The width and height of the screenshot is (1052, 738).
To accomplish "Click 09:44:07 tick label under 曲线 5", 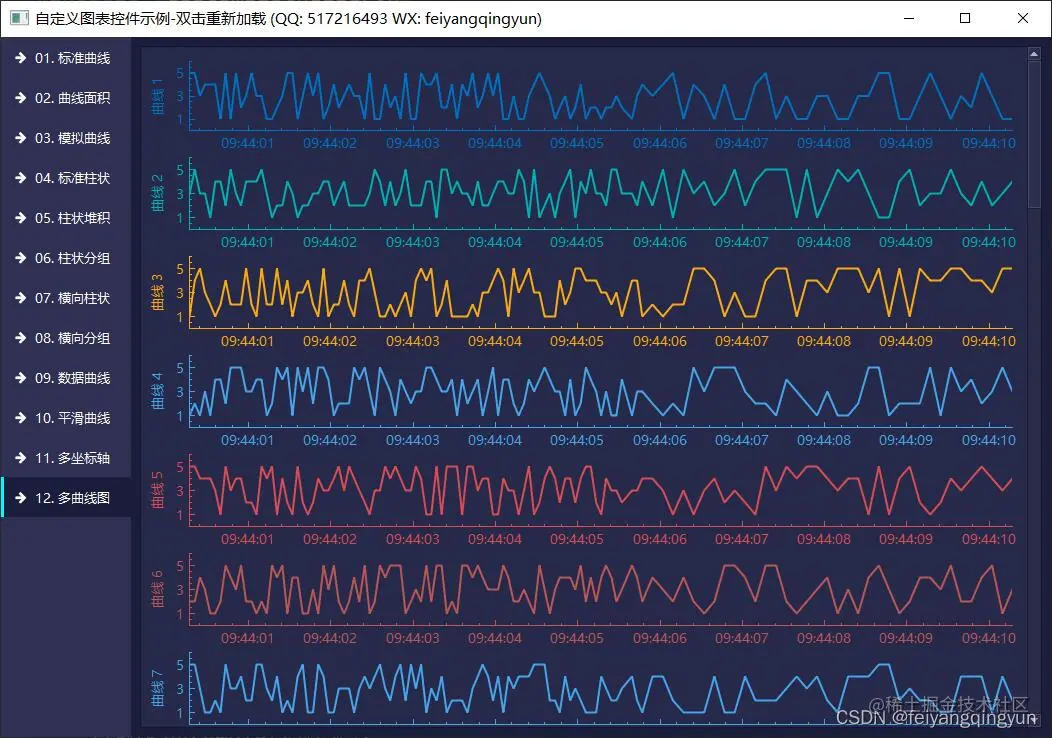I will pyautogui.click(x=741, y=539).
